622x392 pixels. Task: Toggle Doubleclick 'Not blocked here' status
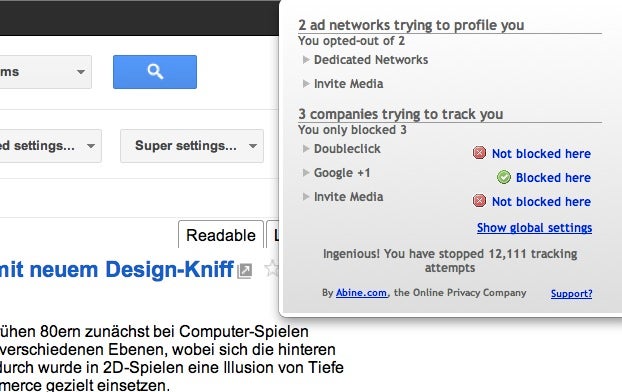pos(541,154)
